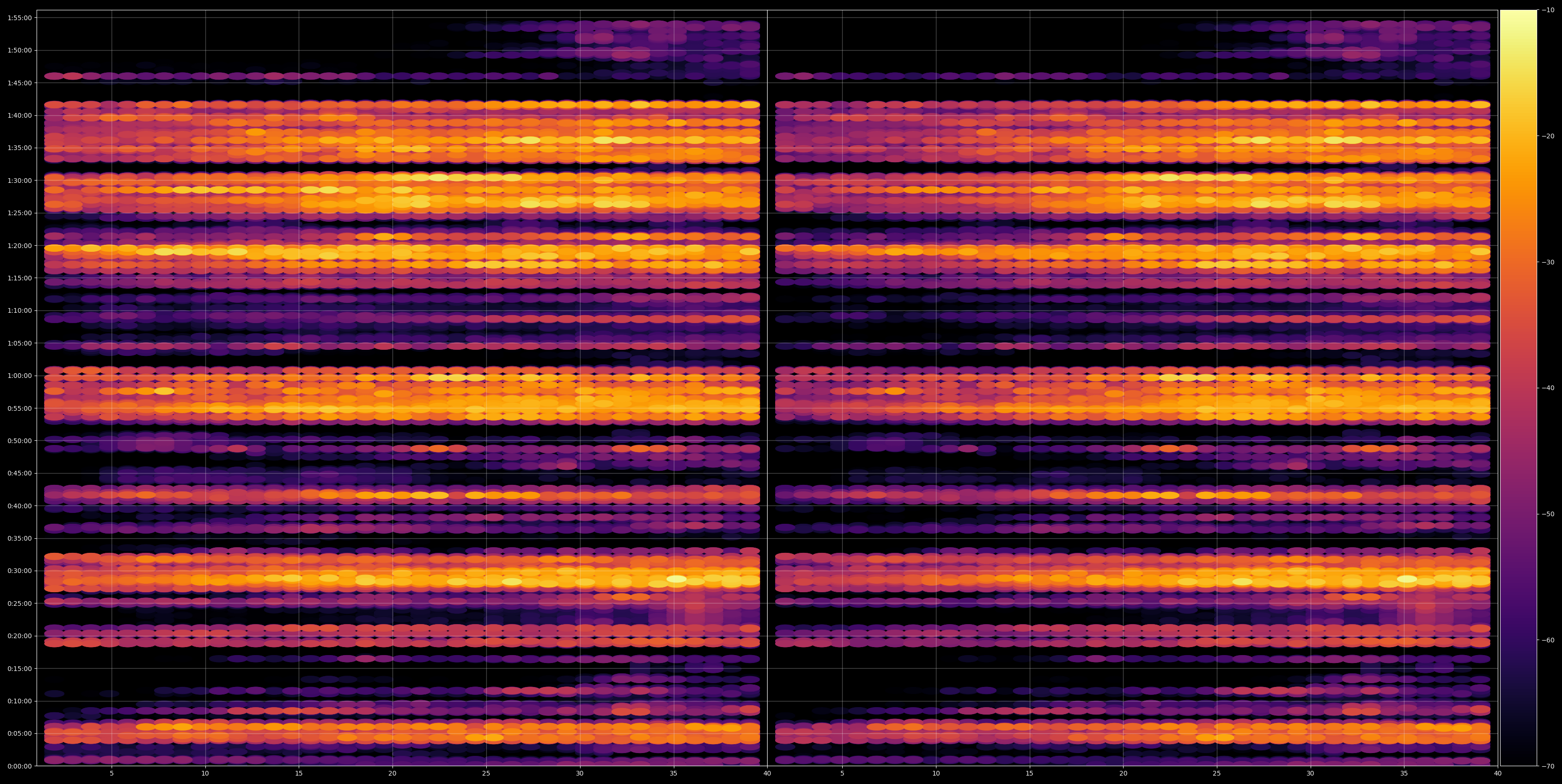The height and width of the screenshot is (784, 1562).
Task: Choose the 1:15:00 time tick label
Action: tap(19, 278)
